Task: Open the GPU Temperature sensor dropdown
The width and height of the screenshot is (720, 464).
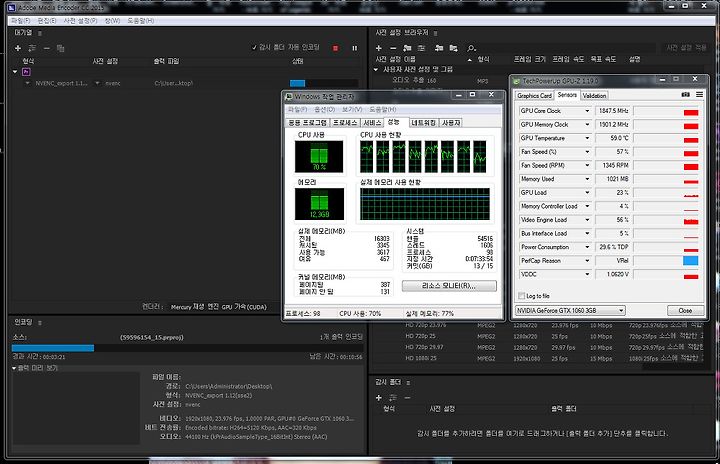Action: pyautogui.click(x=587, y=138)
